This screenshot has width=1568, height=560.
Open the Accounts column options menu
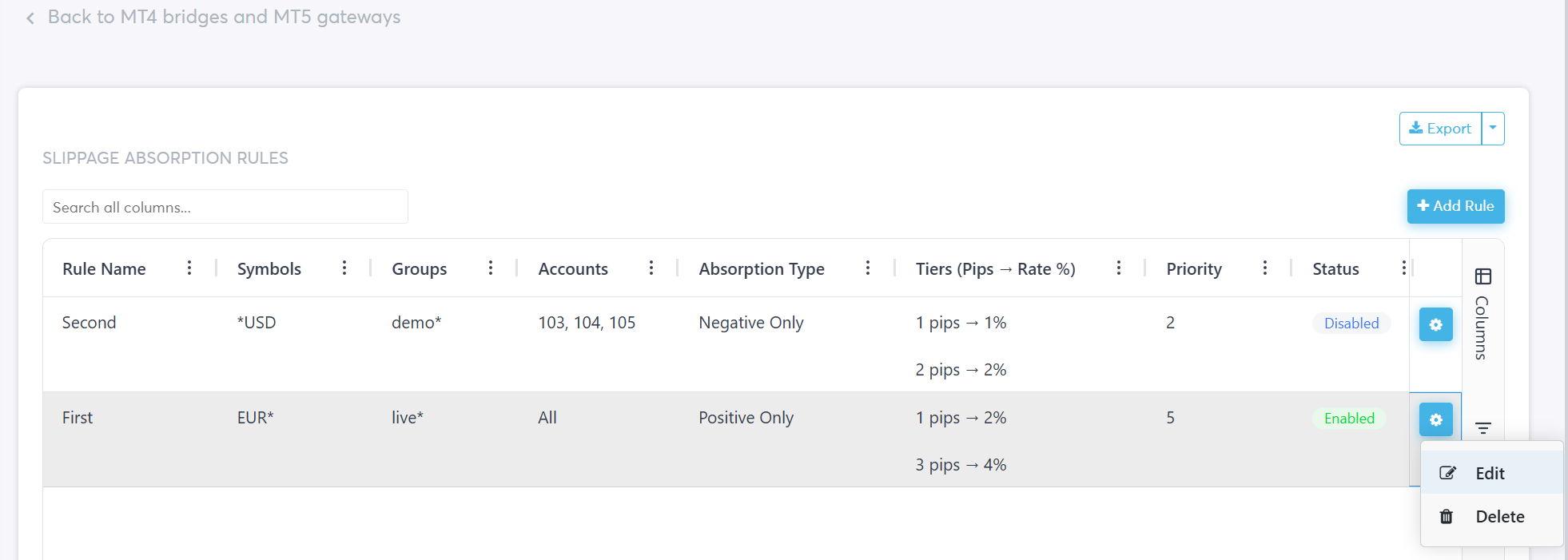(x=651, y=268)
